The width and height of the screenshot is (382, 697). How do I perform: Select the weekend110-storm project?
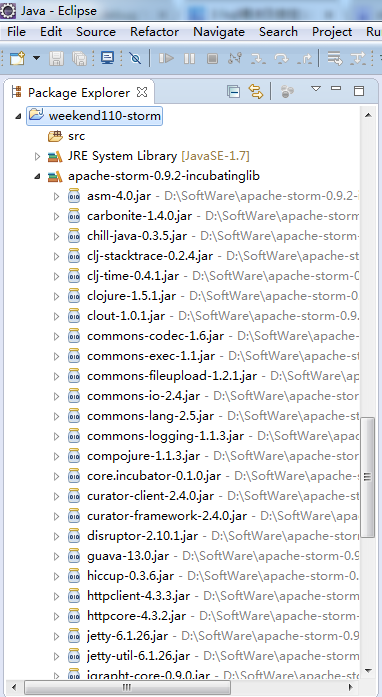(x=95, y=116)
